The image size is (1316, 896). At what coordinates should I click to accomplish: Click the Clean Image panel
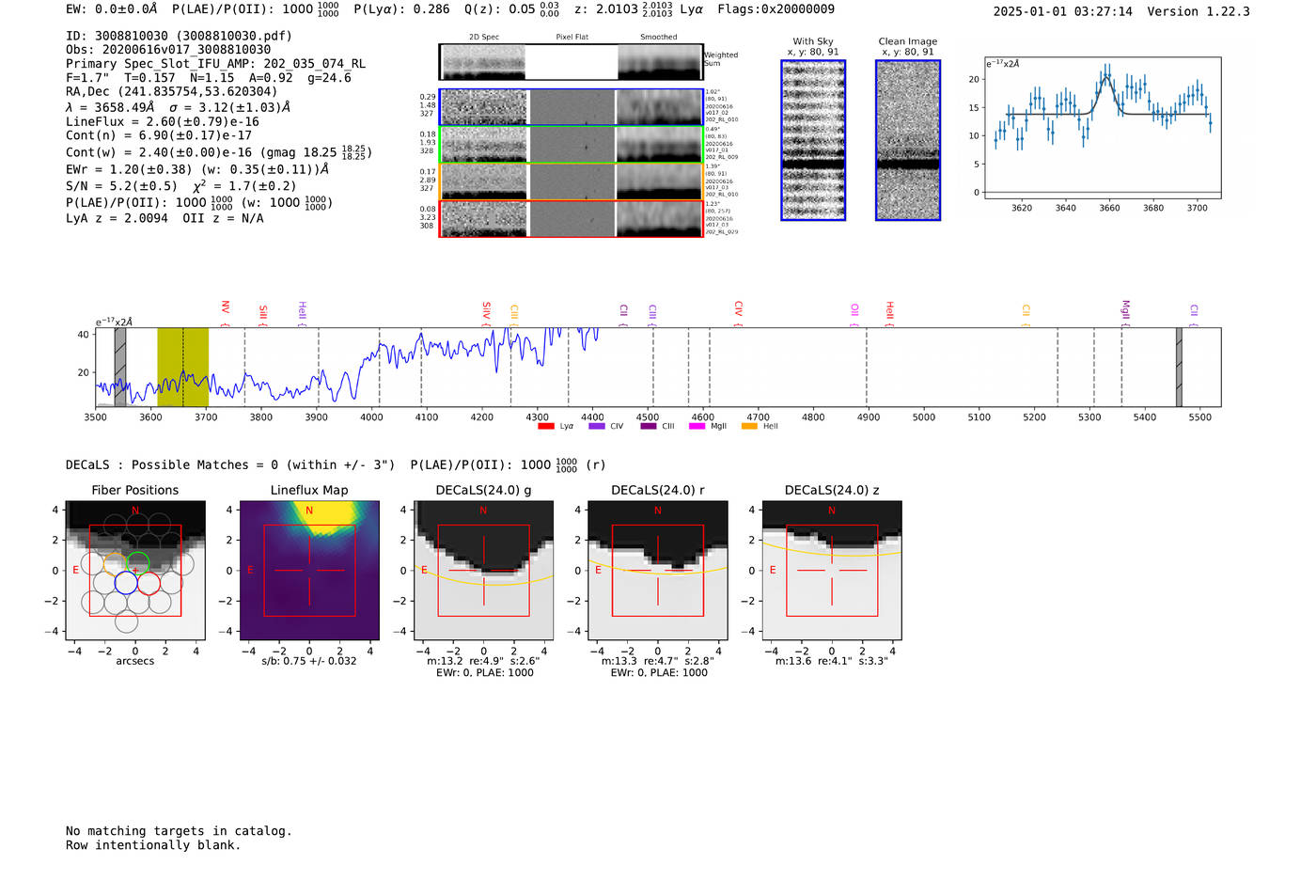(x=908, y=140)
